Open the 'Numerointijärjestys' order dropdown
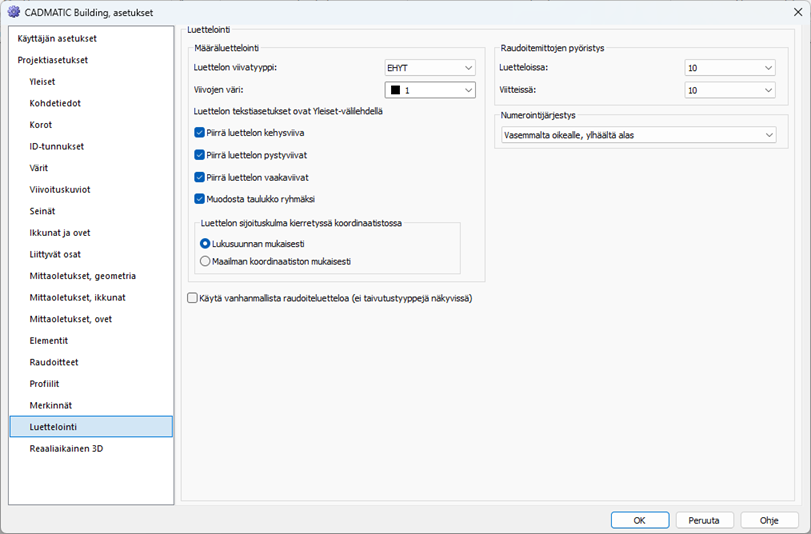Viewport: 811px width, 534px height. tap(638, 135)
